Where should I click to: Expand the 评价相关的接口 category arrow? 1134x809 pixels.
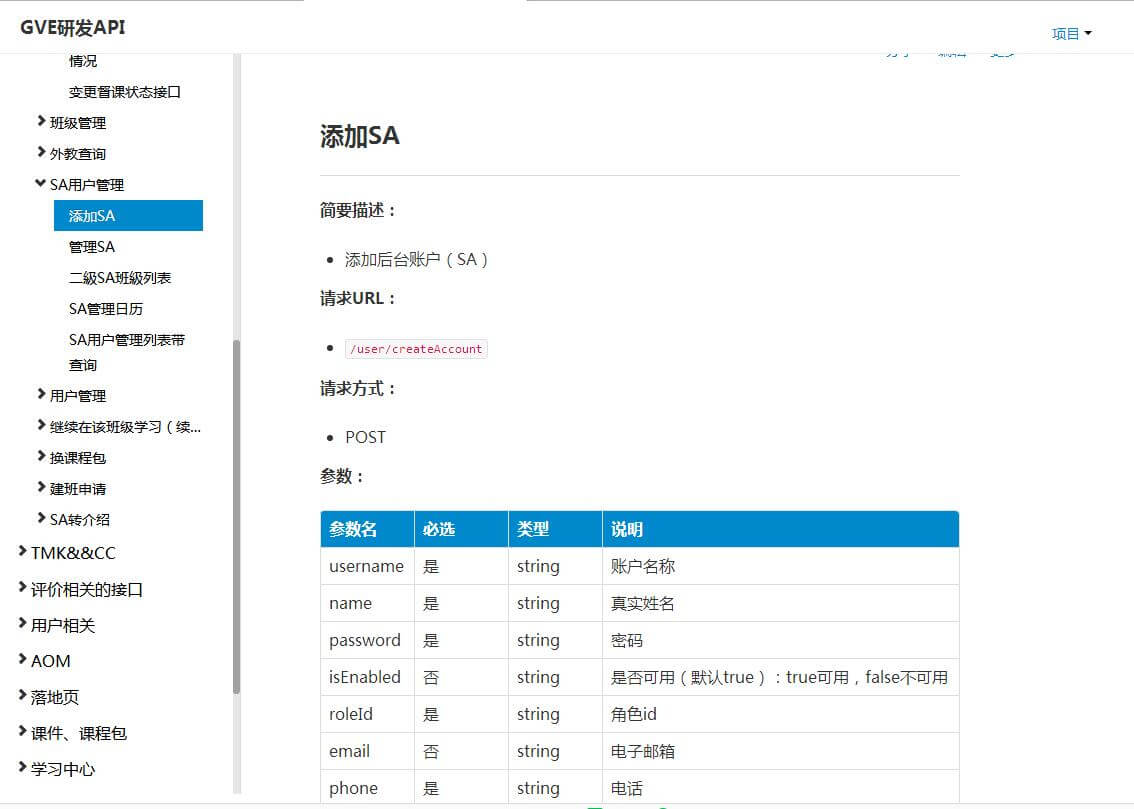tap(23, 588)
